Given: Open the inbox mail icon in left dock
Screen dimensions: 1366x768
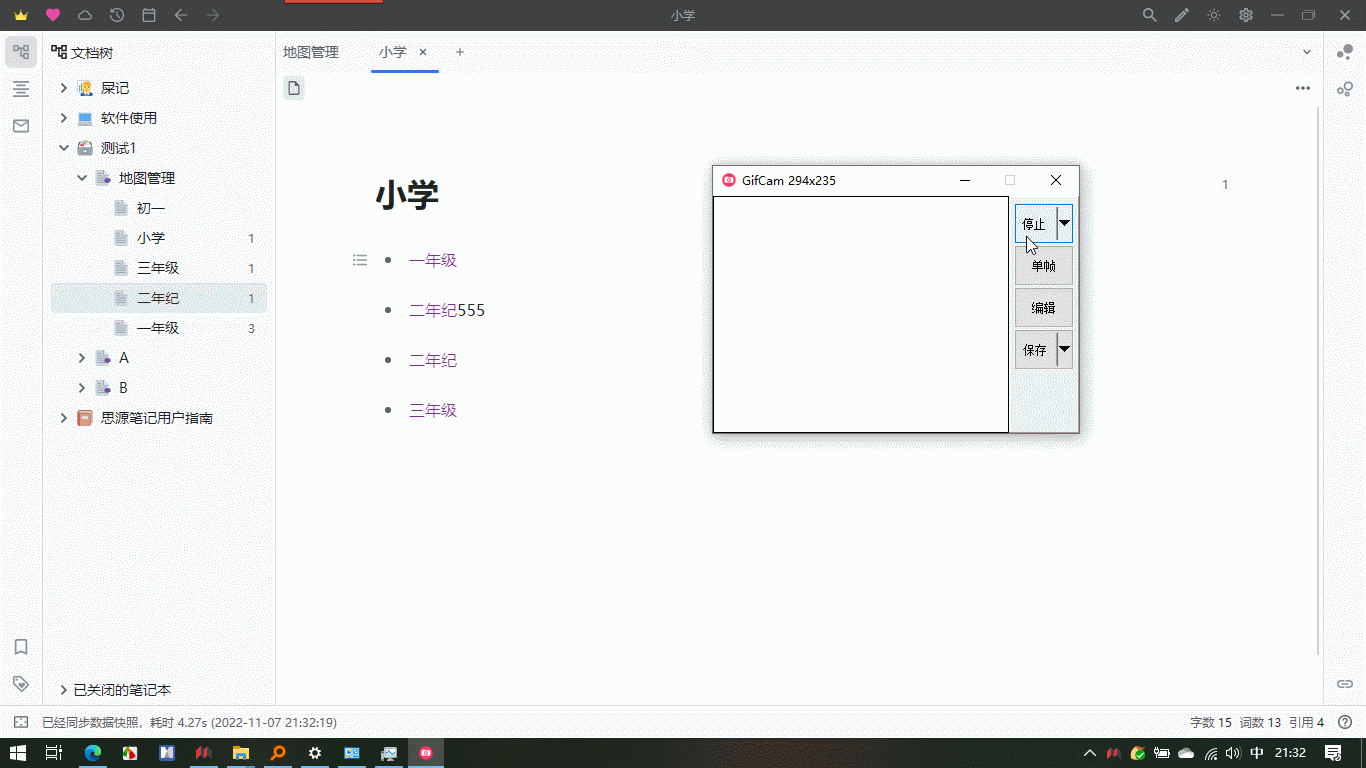Looking at the screenshot, I should click(21, 126).
